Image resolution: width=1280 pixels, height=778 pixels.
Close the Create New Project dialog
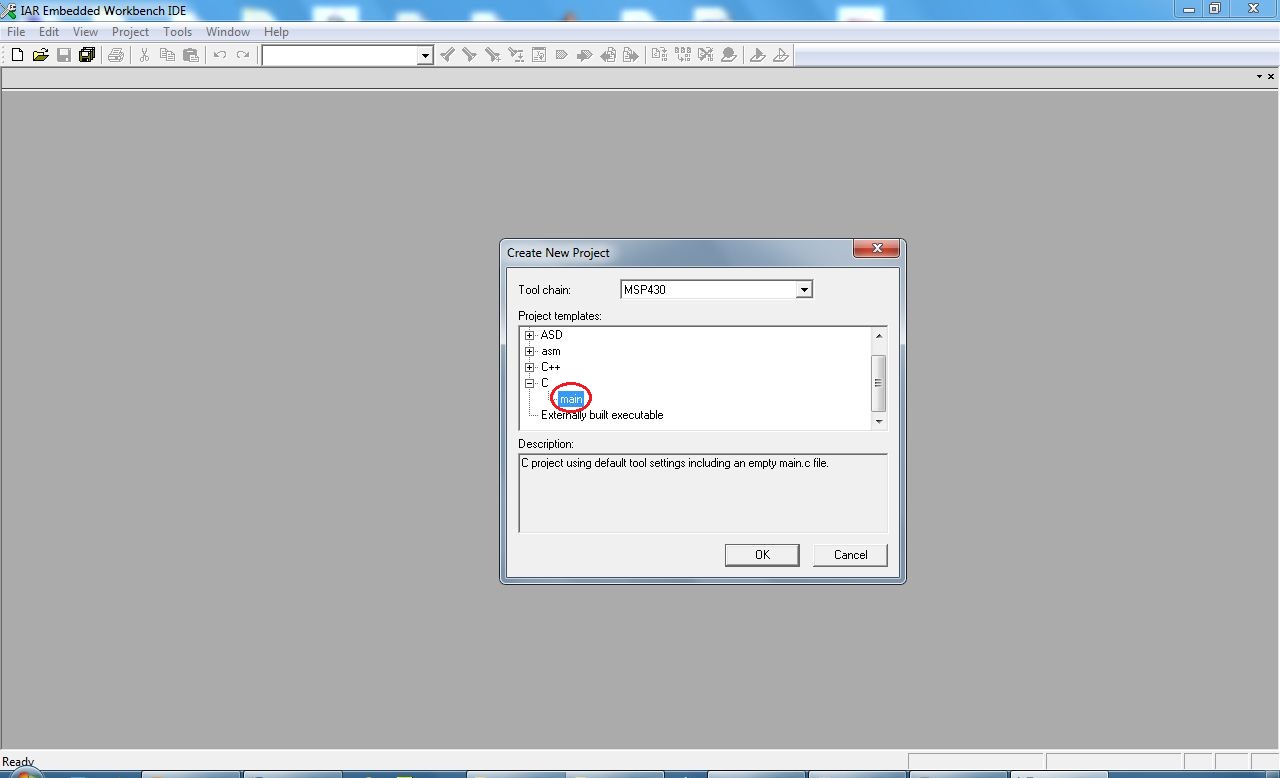[x=876, y=249]
